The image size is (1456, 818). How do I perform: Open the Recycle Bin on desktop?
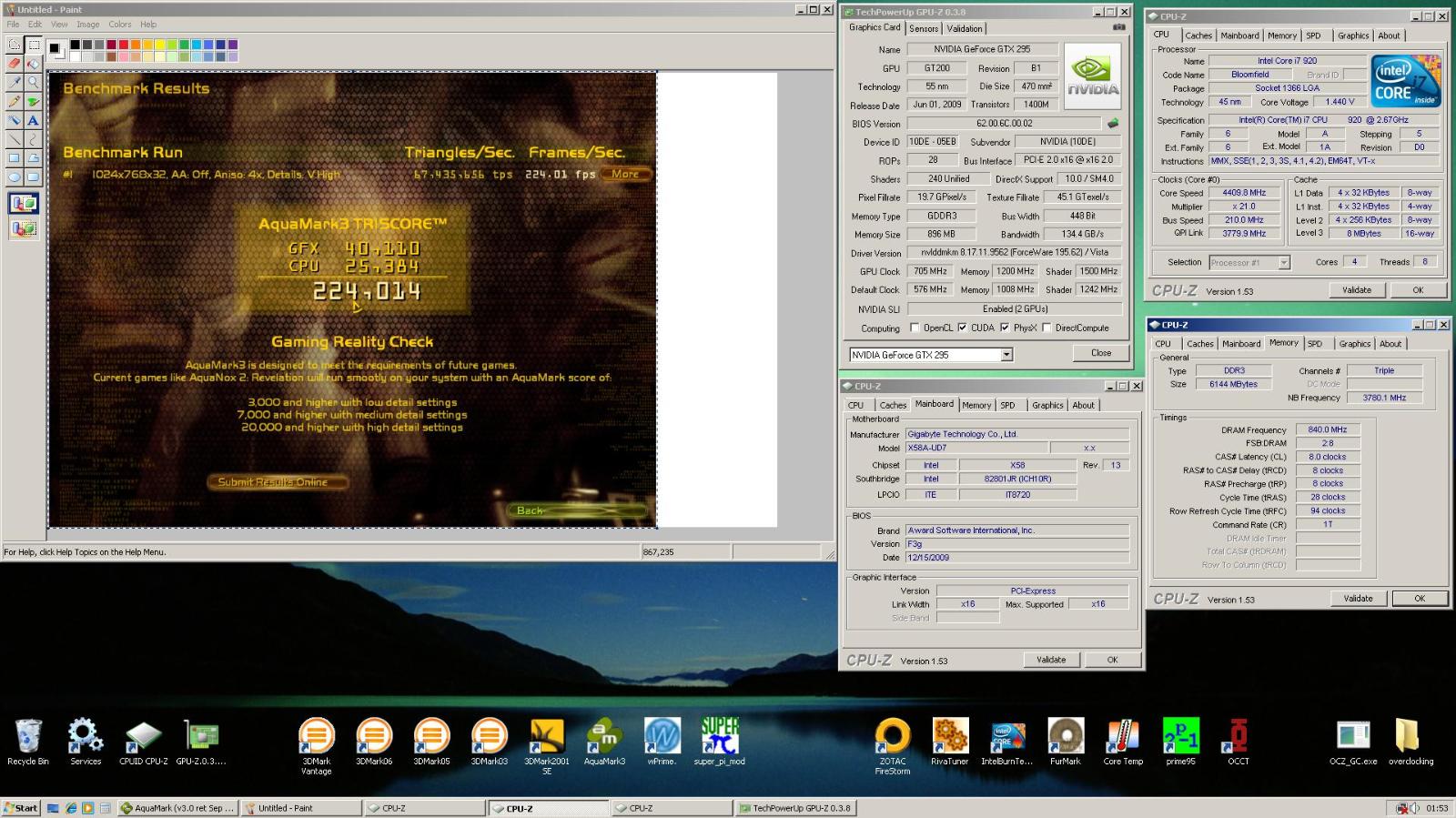pyautogui.click(x=28, y=742)
